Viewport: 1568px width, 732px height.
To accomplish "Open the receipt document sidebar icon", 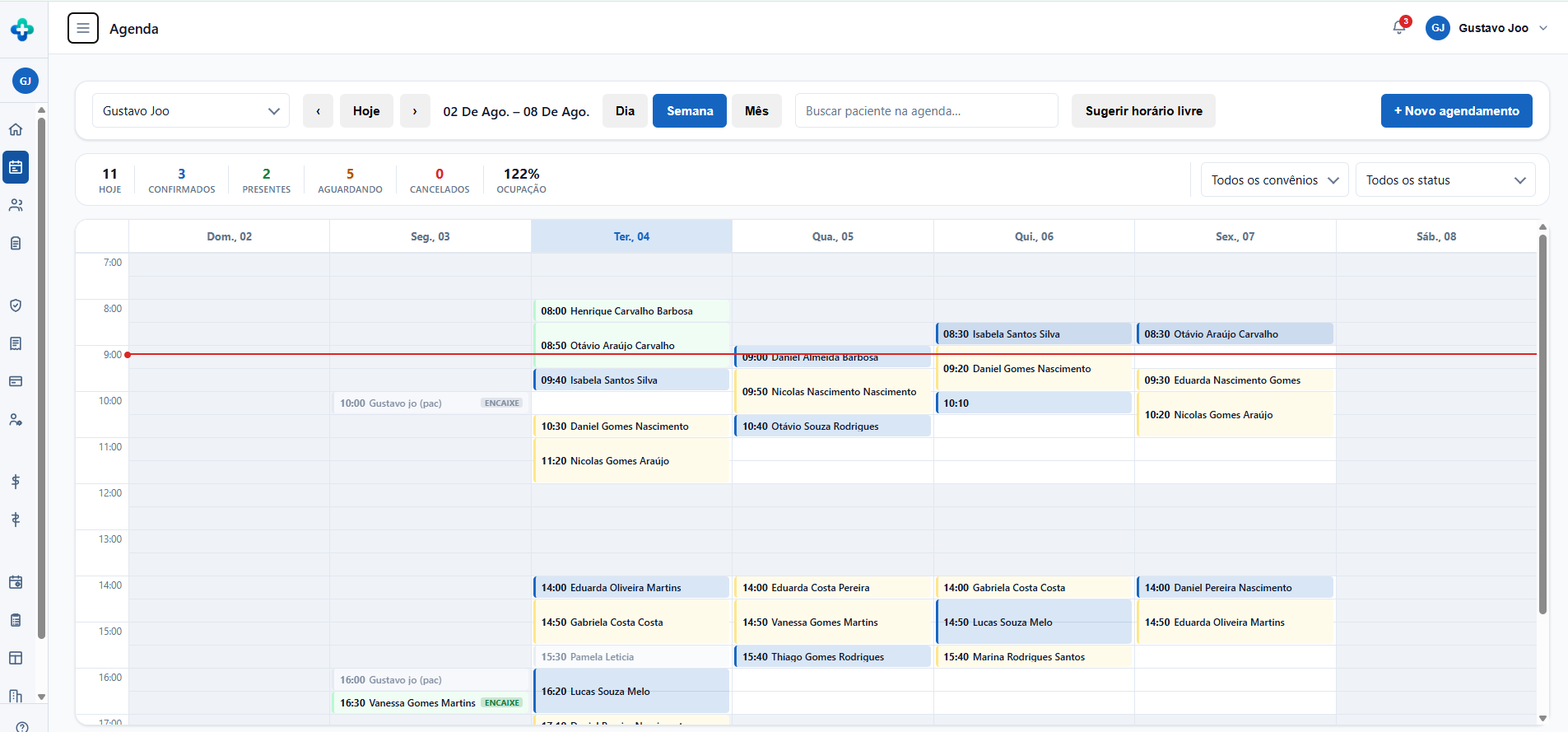I will point(16,343).
